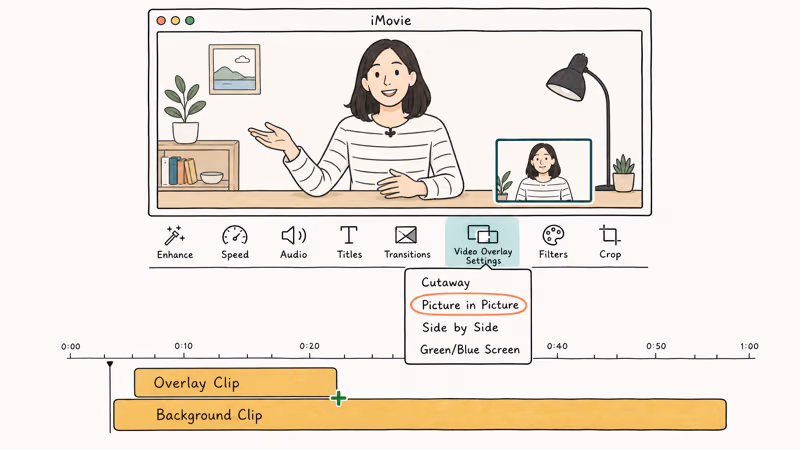The height and width of the screenshot is (450, 800).
Task: Open the Filters palette icon
Action: coord(553,235)
